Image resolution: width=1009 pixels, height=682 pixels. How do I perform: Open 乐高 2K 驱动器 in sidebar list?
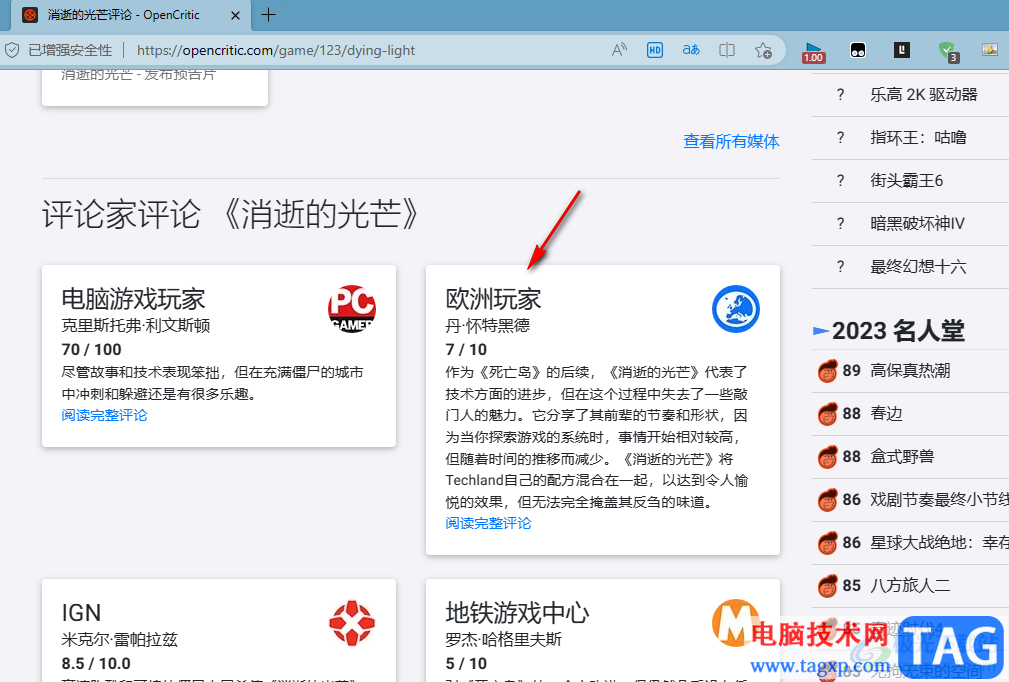coord(923,95)
